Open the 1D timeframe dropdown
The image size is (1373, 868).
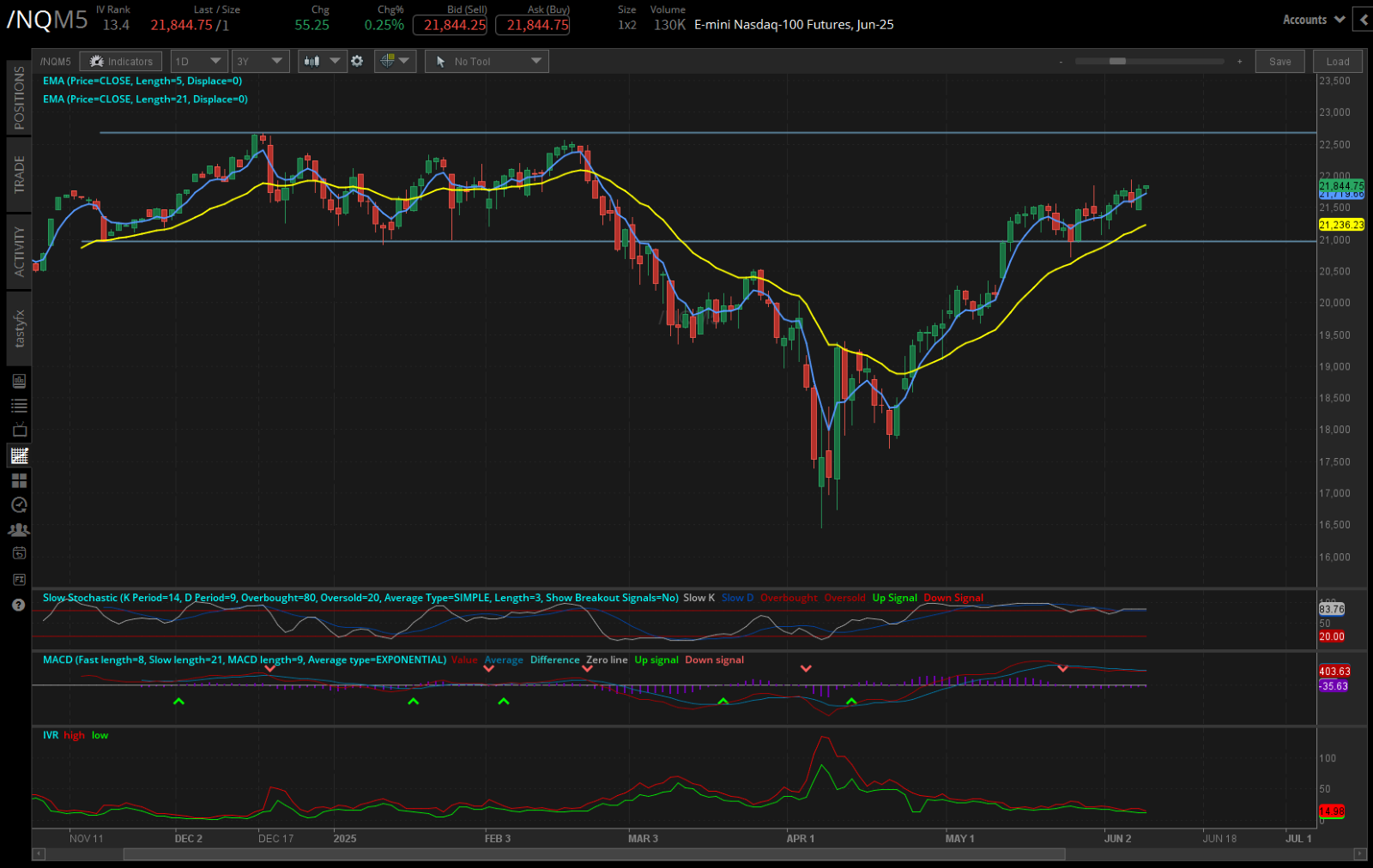point(198,61)
